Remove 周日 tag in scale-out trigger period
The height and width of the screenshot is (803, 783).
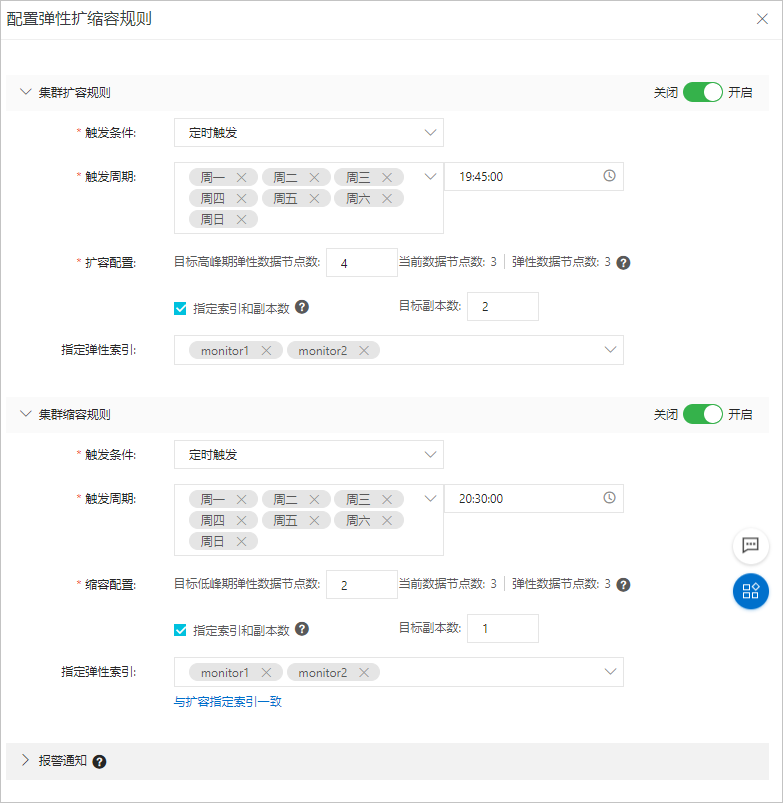pyautogui.click(x=241, y=220)
